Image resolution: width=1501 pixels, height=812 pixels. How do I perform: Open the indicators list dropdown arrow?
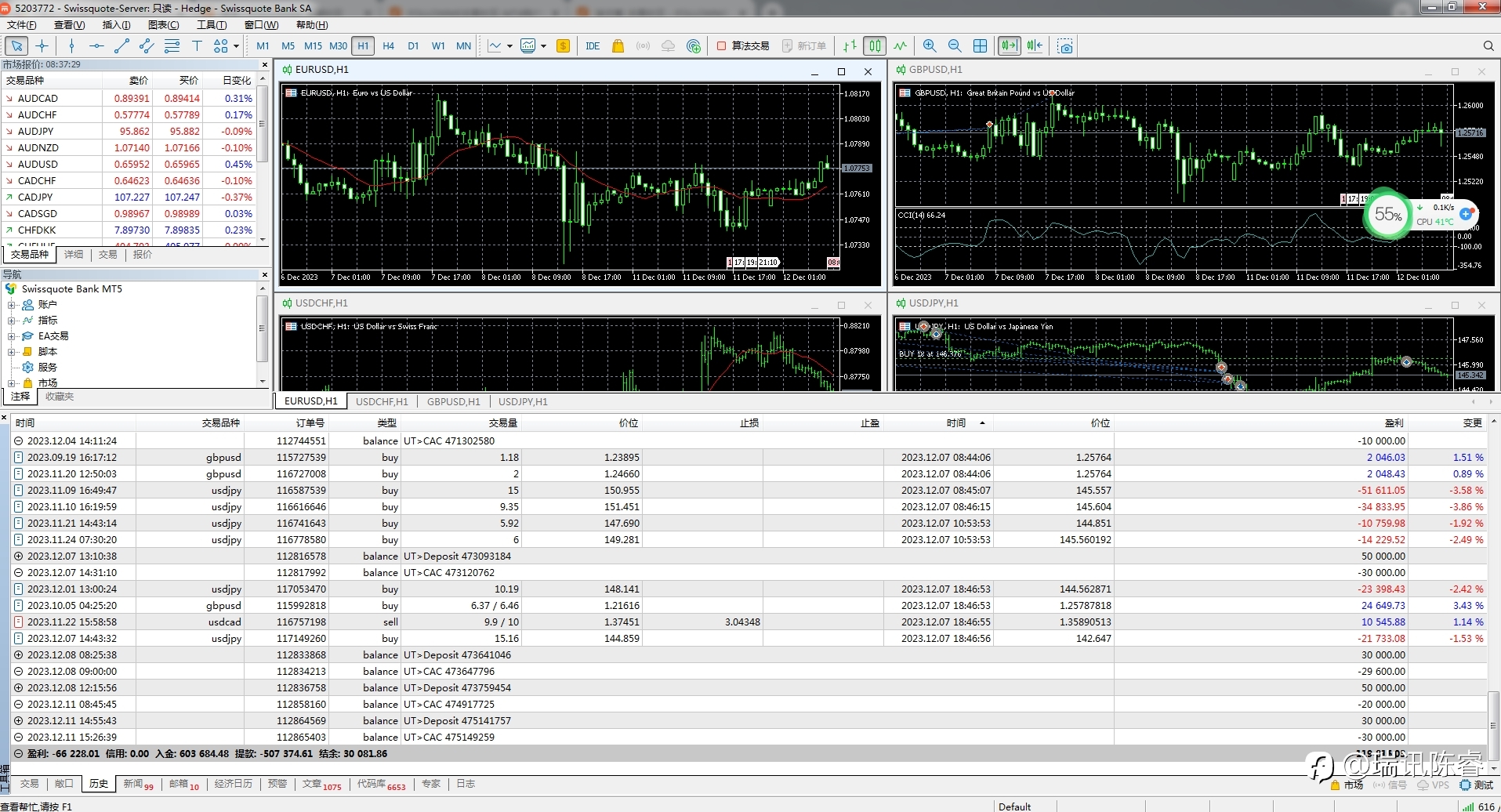pos(543,46)
